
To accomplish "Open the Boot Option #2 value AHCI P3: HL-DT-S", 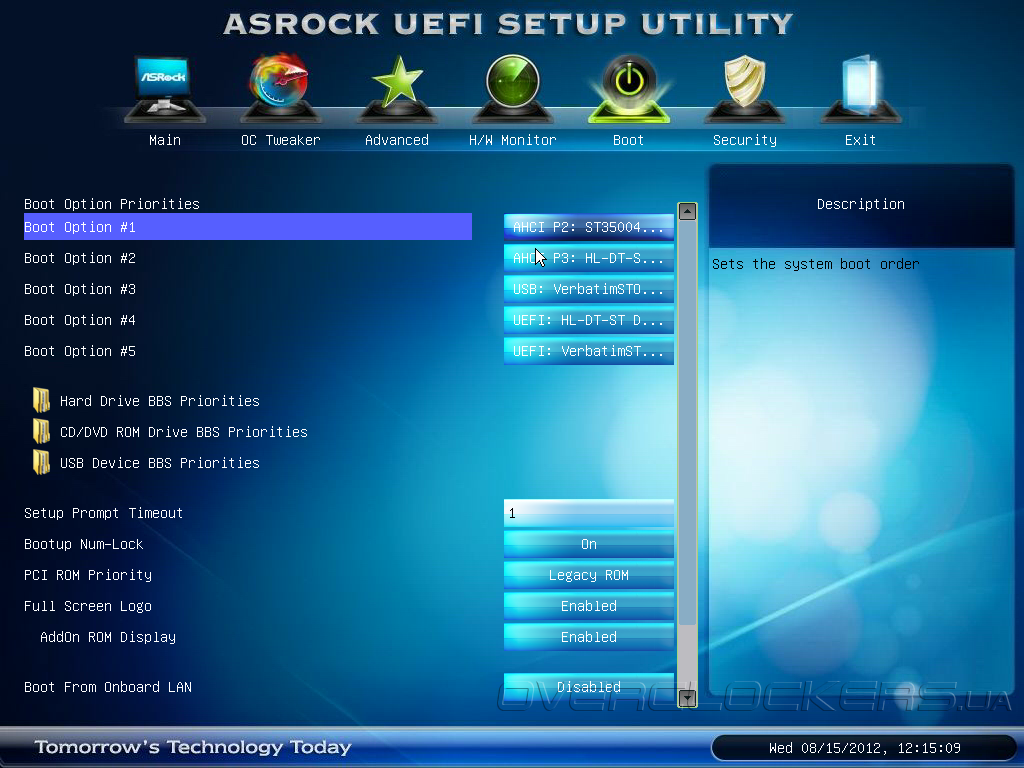I will coord(588,258).
